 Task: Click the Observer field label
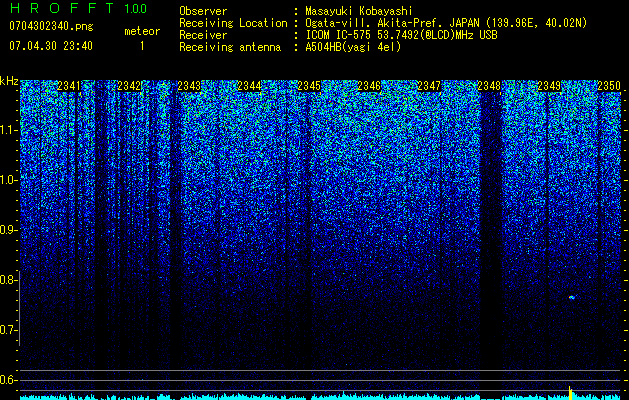(203, 11)
